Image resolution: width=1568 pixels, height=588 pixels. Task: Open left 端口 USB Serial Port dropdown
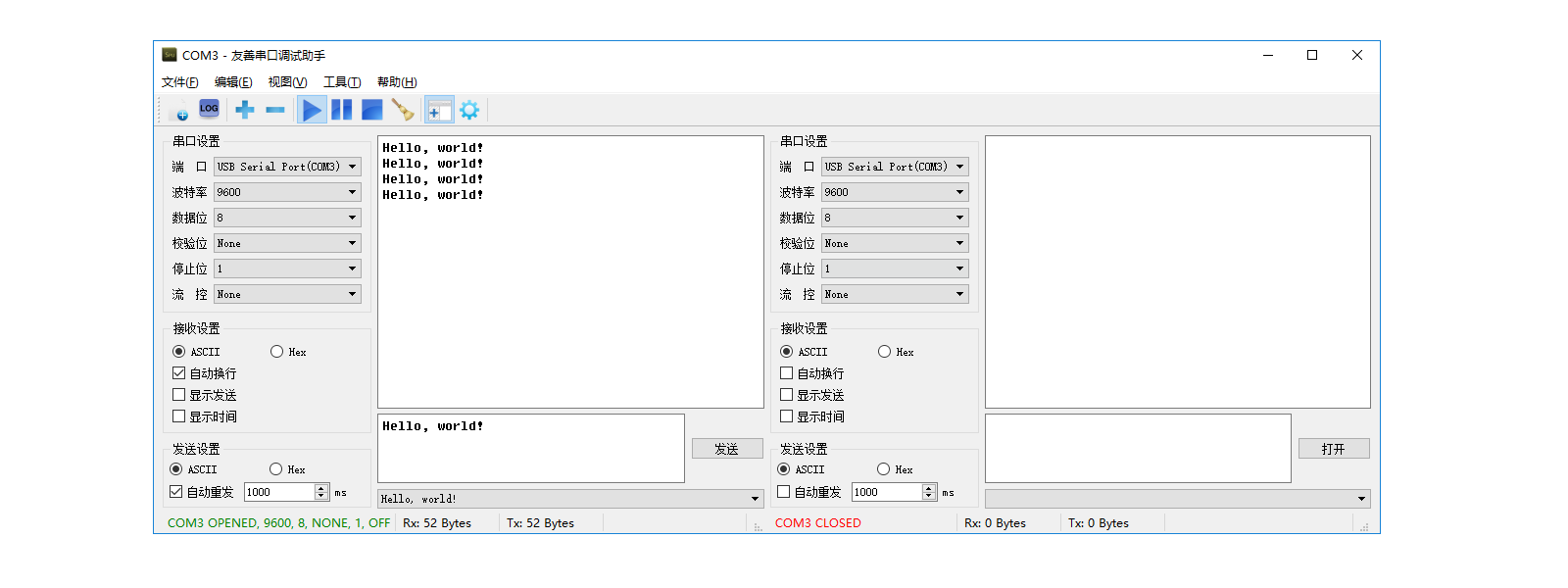point(287,167)
